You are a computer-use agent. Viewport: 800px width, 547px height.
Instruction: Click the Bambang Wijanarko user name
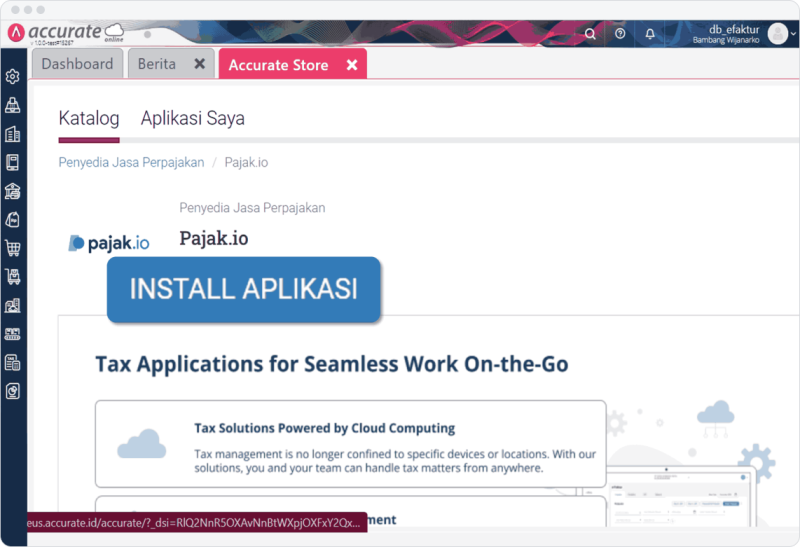[x=726, y=40]
